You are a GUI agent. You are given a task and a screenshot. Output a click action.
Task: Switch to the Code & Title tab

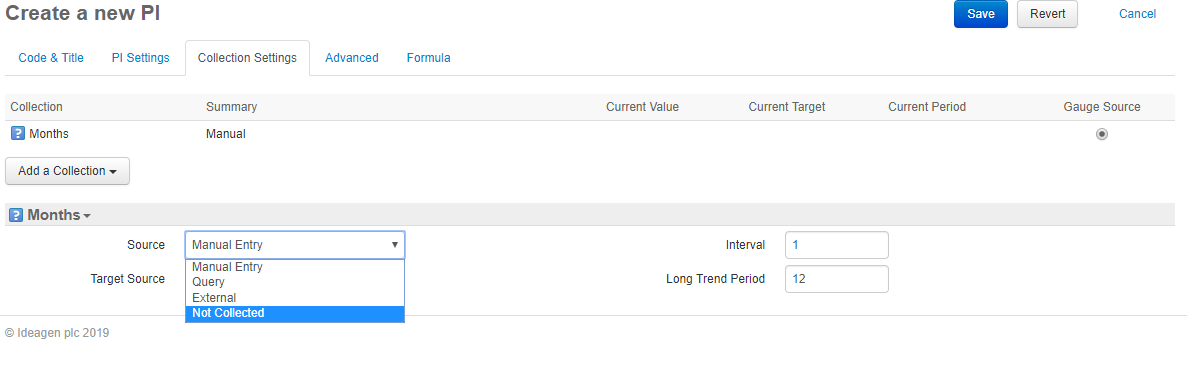[51, 58]
